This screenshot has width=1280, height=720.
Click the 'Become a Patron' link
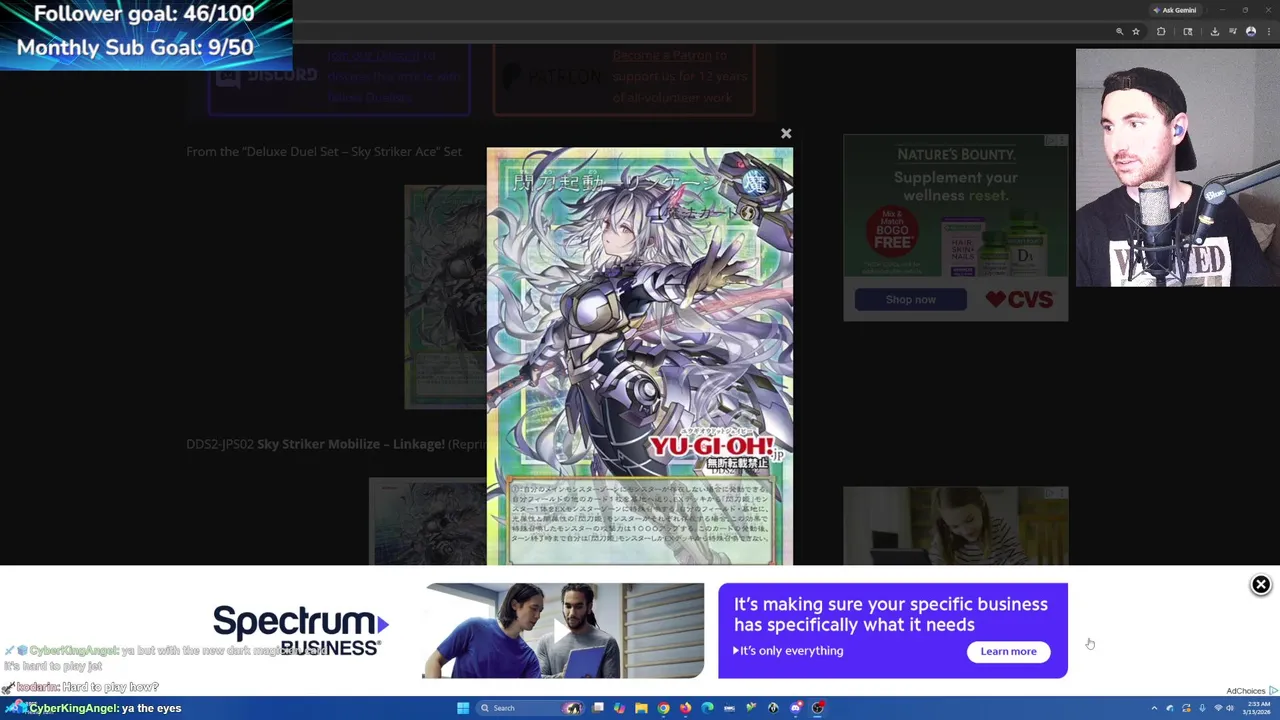pos(662,55)
